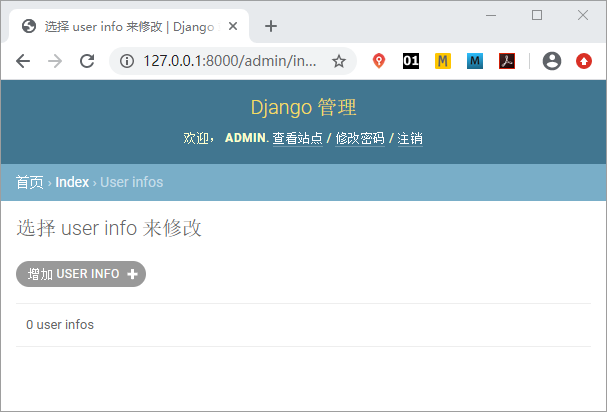Open the red map pin extension
This screenshot has height=412, width=607.
(x=379, y=61)
